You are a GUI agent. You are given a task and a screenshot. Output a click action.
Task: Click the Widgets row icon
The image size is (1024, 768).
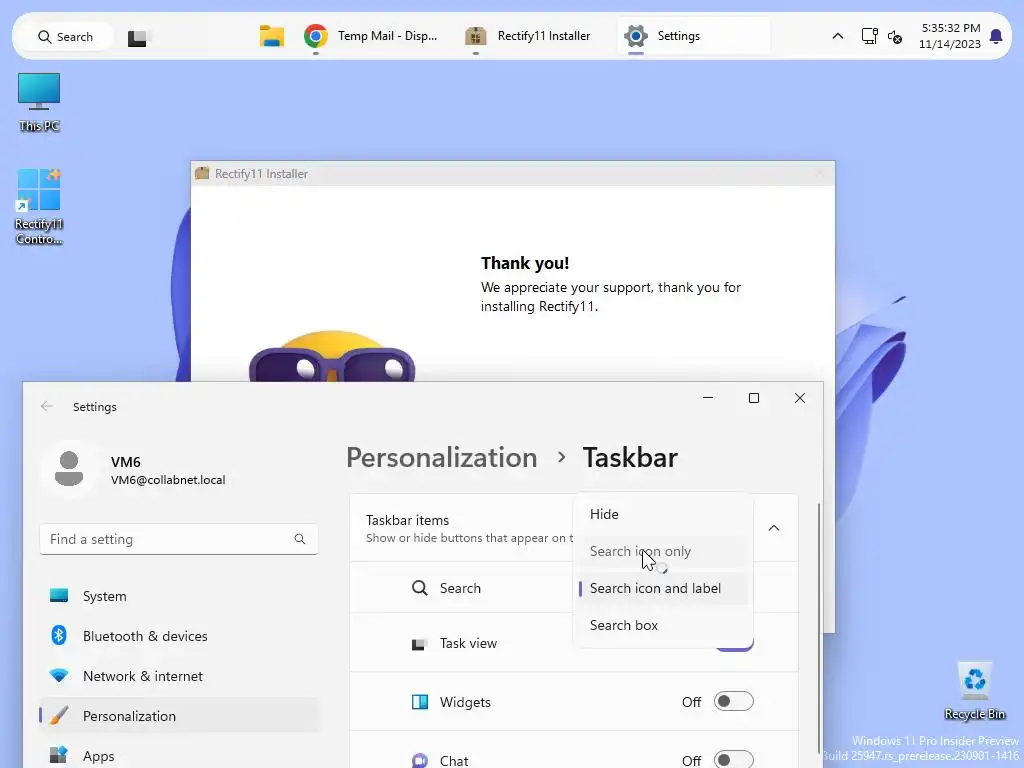pyautogui.click(x=420, y=702)
